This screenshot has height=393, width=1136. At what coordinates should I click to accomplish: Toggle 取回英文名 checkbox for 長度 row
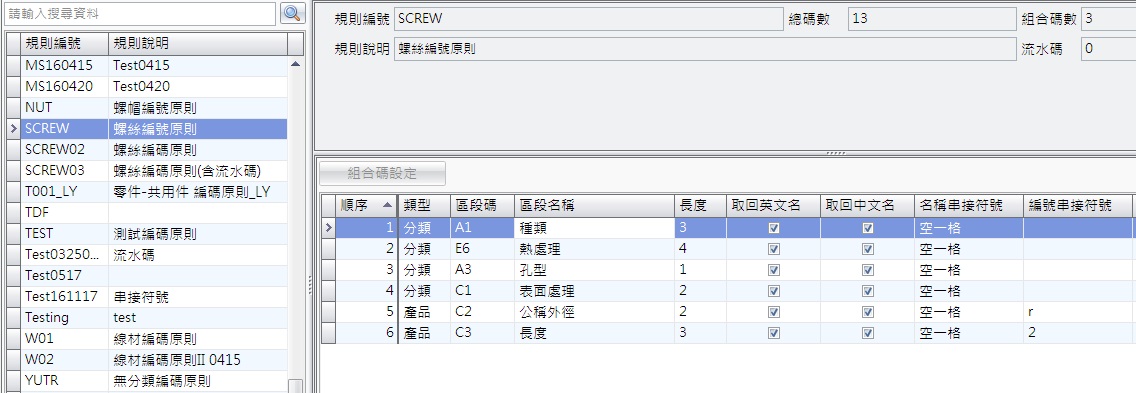(x=774, y=333)
